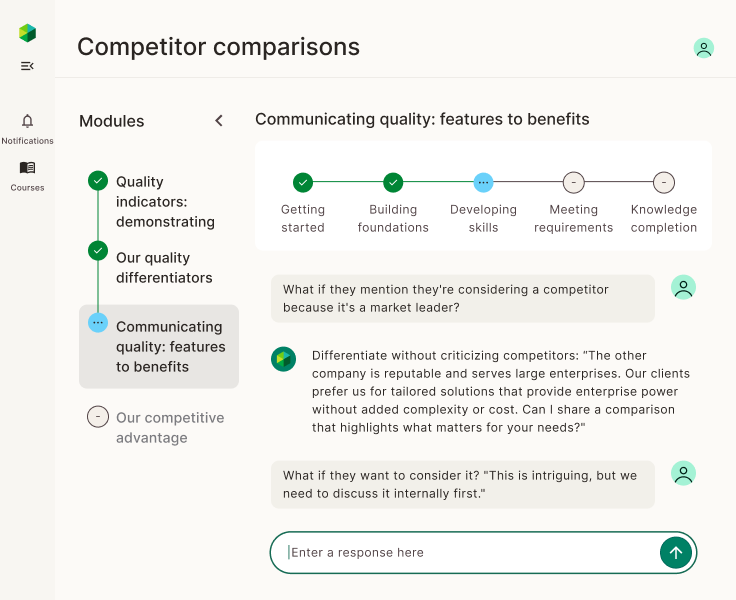Open Courses book icon
This screenshot has width=736, height=600.
point(27,168)
